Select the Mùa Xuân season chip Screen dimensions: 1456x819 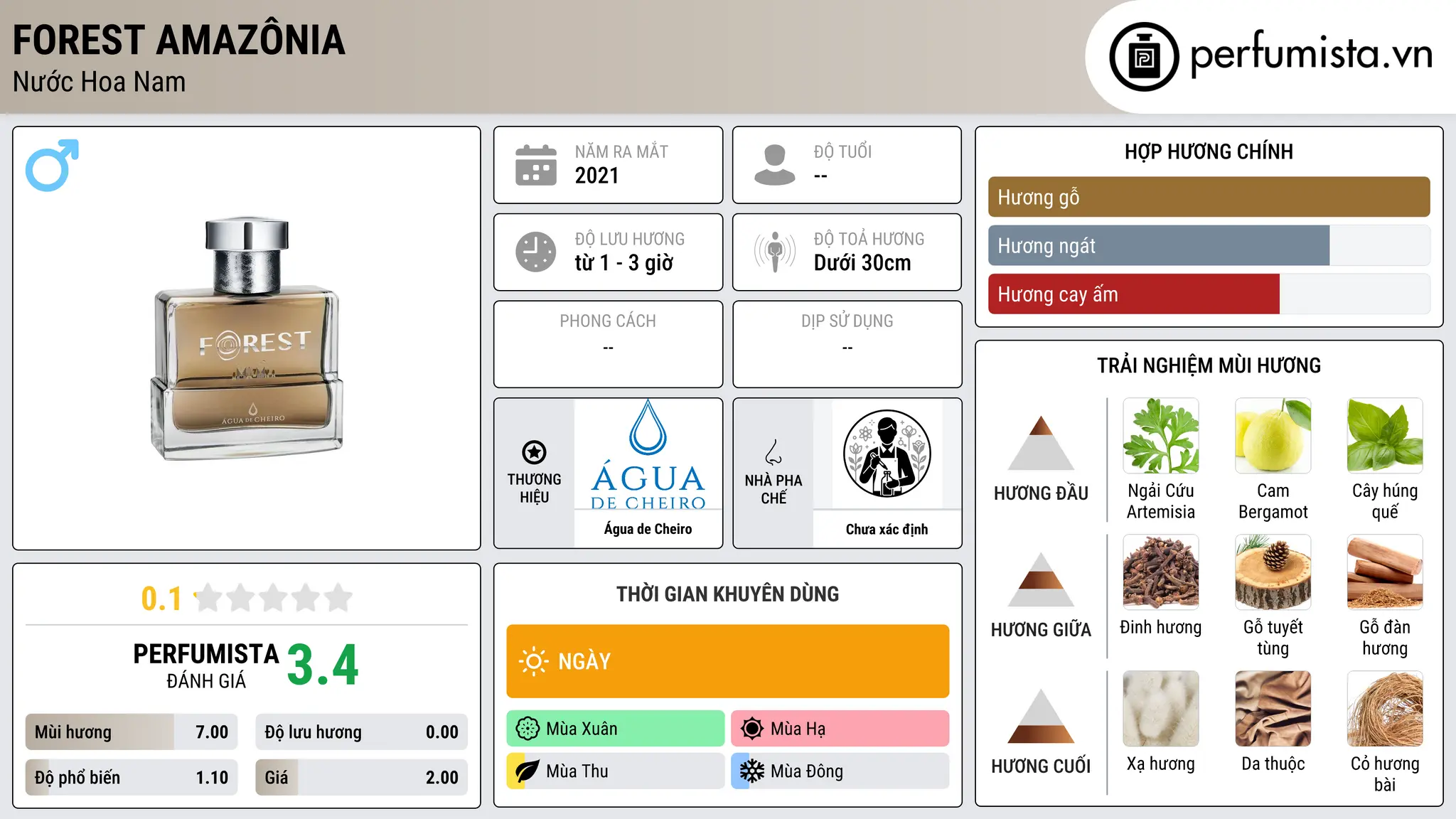pos(616,729)
